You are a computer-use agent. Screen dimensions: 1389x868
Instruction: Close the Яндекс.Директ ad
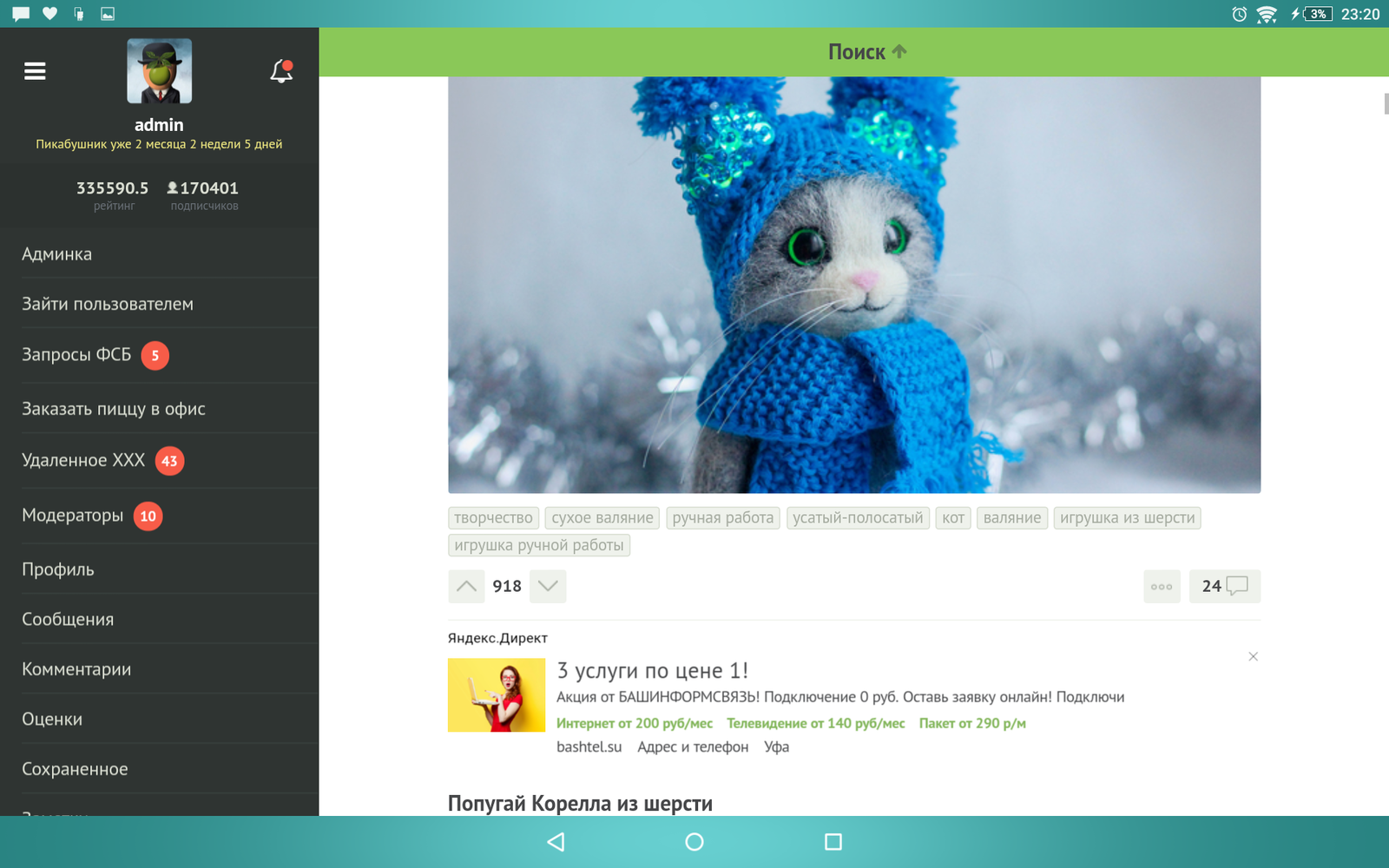click(1253, 656)
